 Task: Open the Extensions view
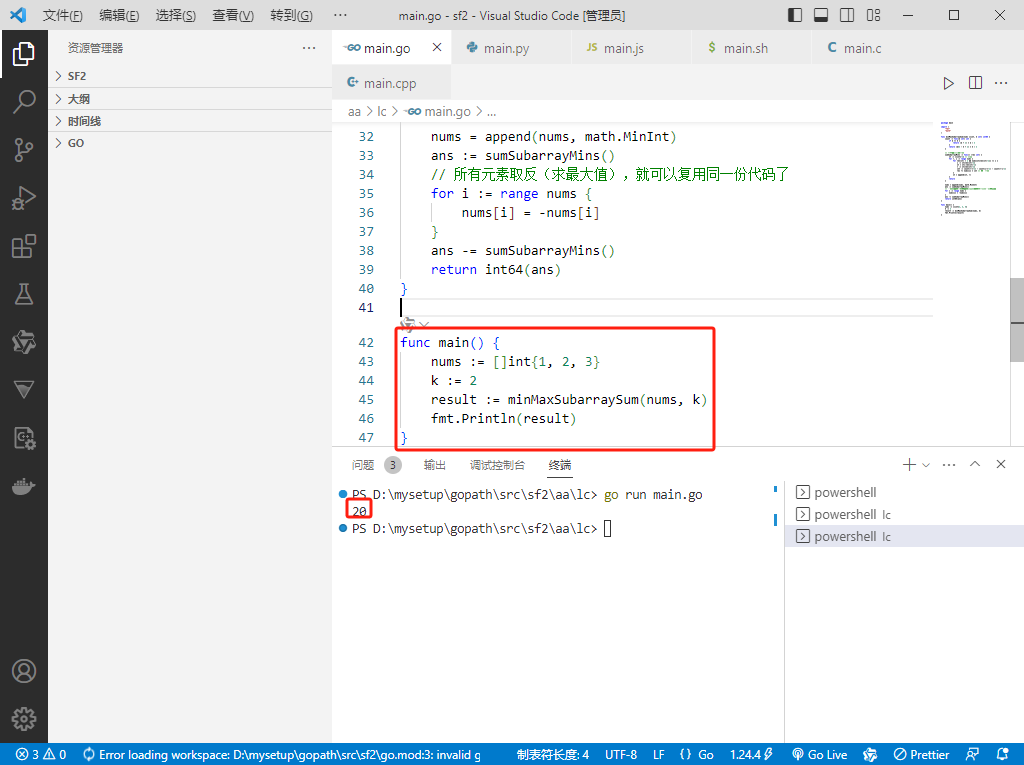pos(24,246)
